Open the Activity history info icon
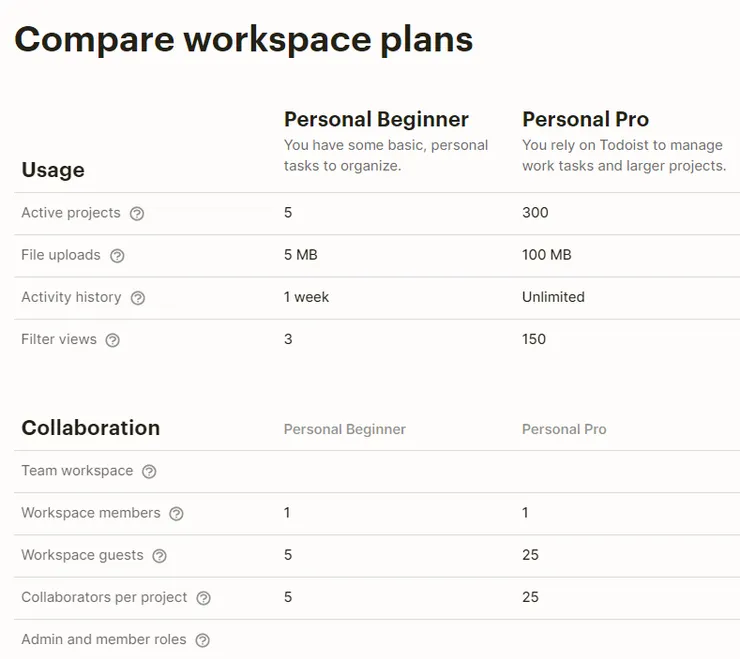This screenshot has height=659, width=740. pyautogui.click(x=138, y=298)
